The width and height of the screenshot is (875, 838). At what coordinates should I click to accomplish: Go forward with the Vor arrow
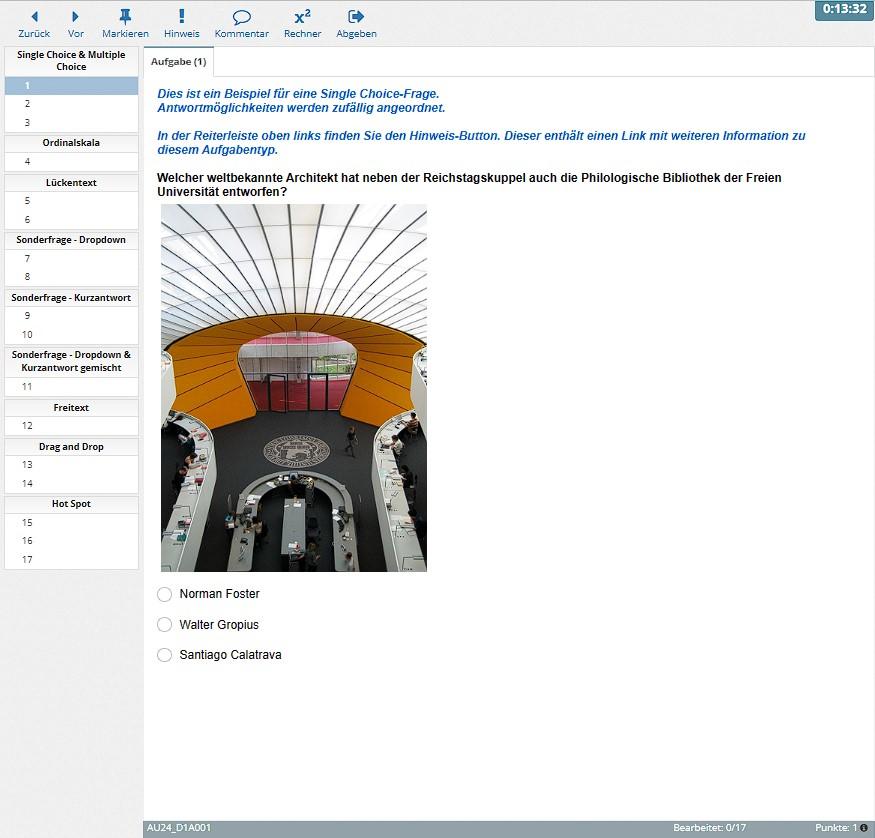pyautogui.click(x=75, y=17)
